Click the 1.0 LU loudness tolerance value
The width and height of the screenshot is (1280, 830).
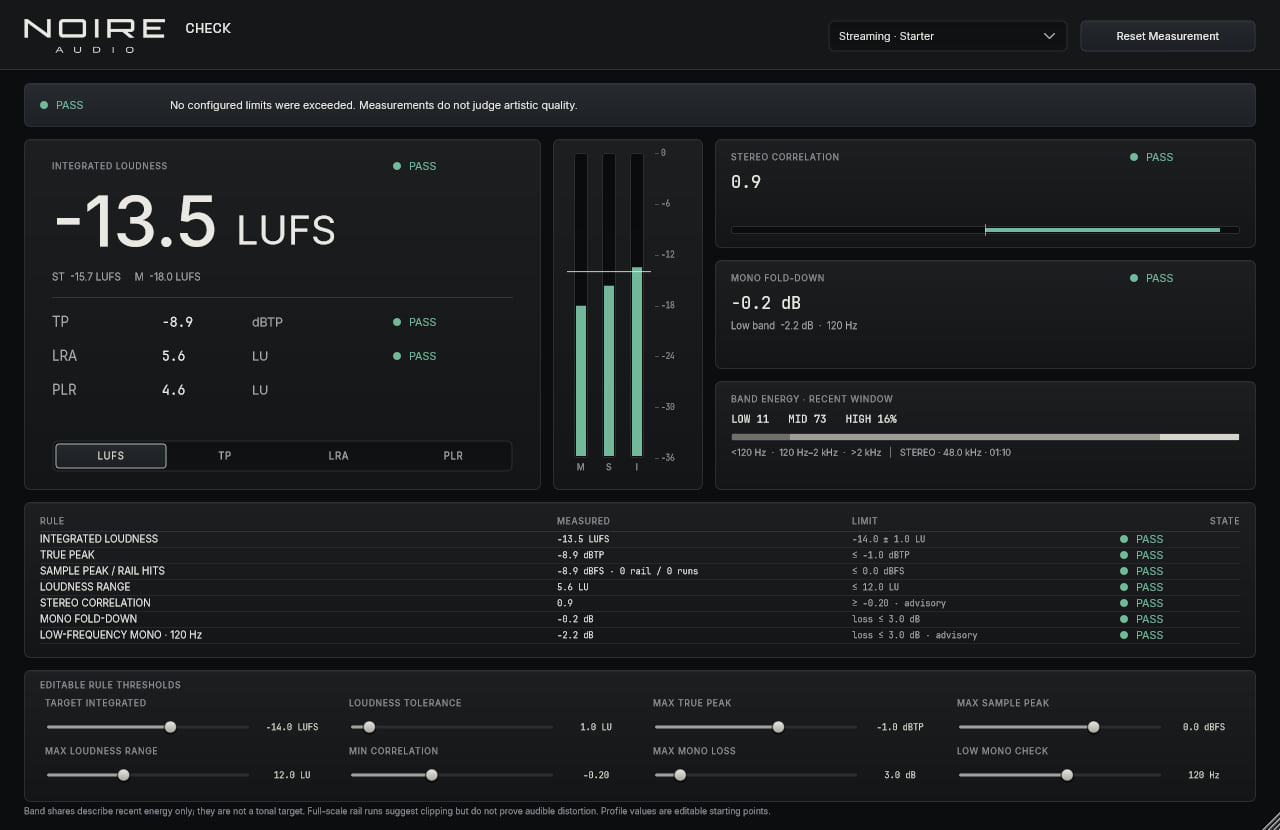coord(596,727)
